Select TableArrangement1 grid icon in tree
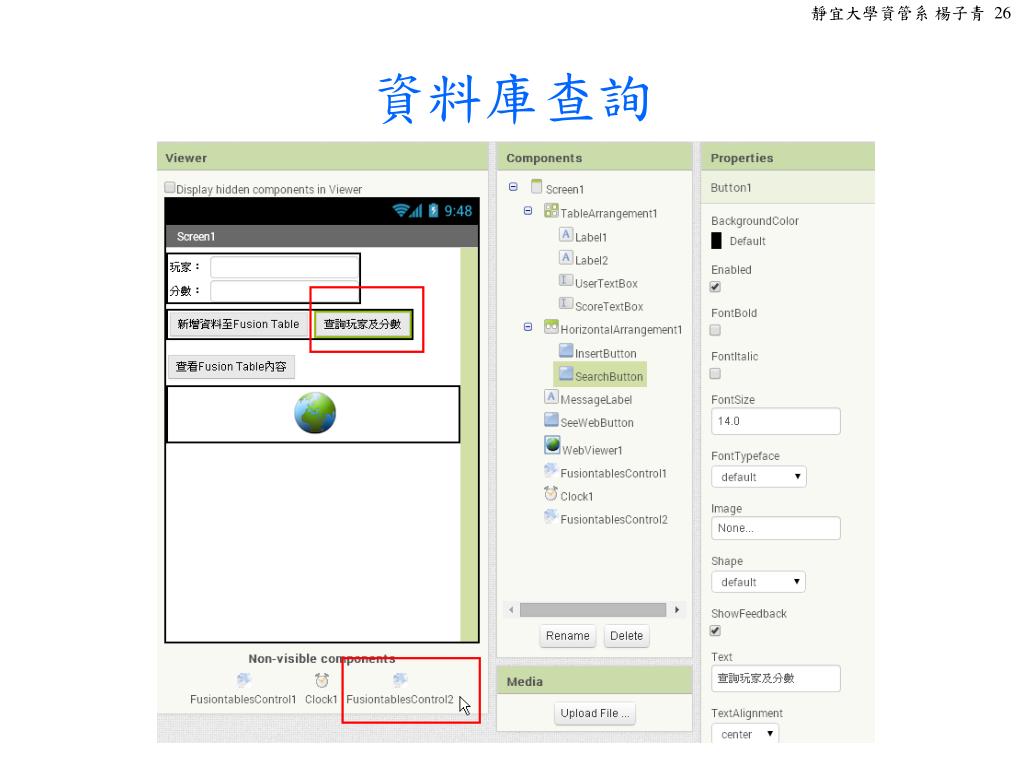This screenshot has height=768, width=1024. [x=551, y=211]
